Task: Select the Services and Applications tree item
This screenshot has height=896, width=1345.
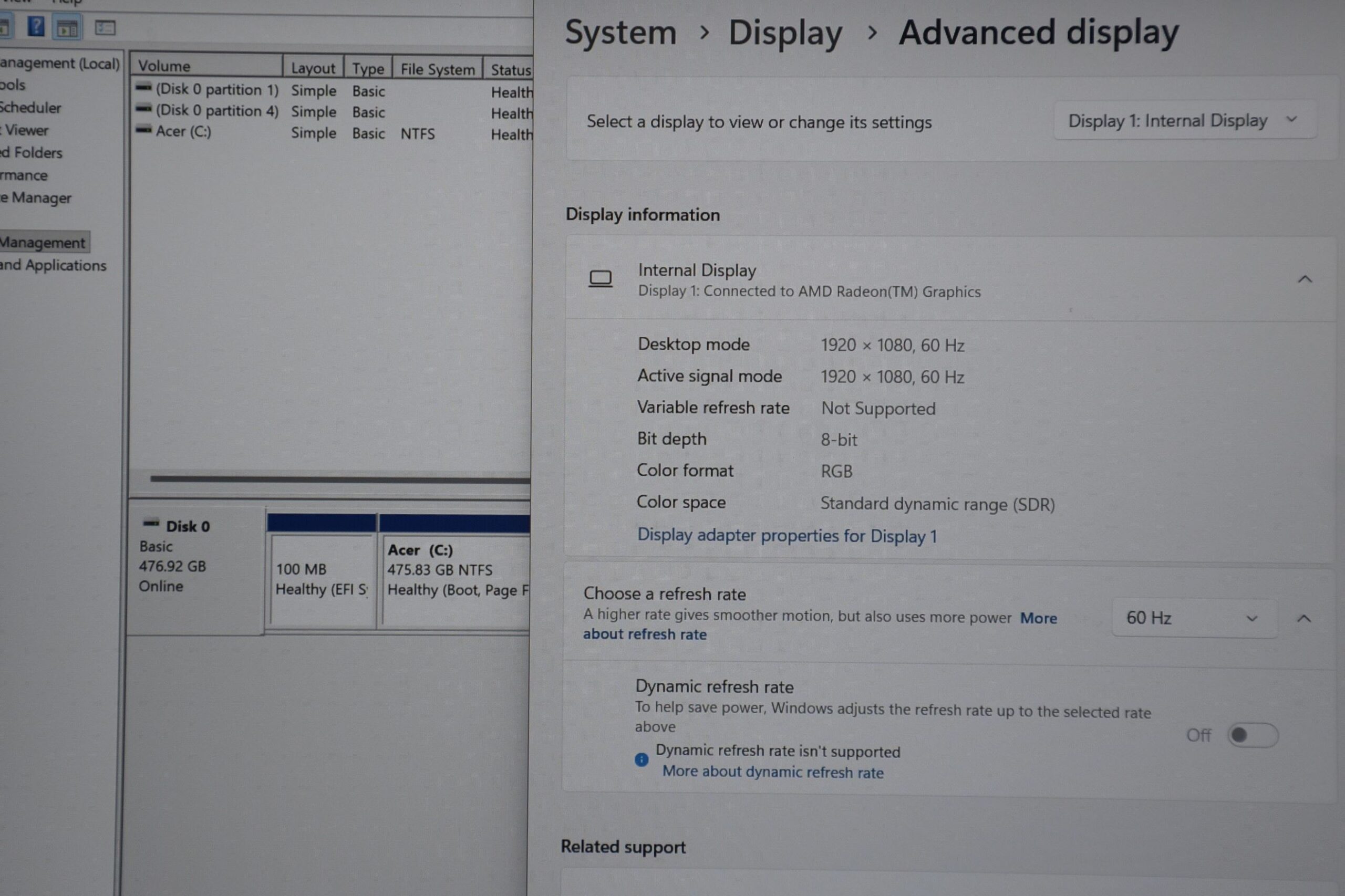Action: point(53,265)
